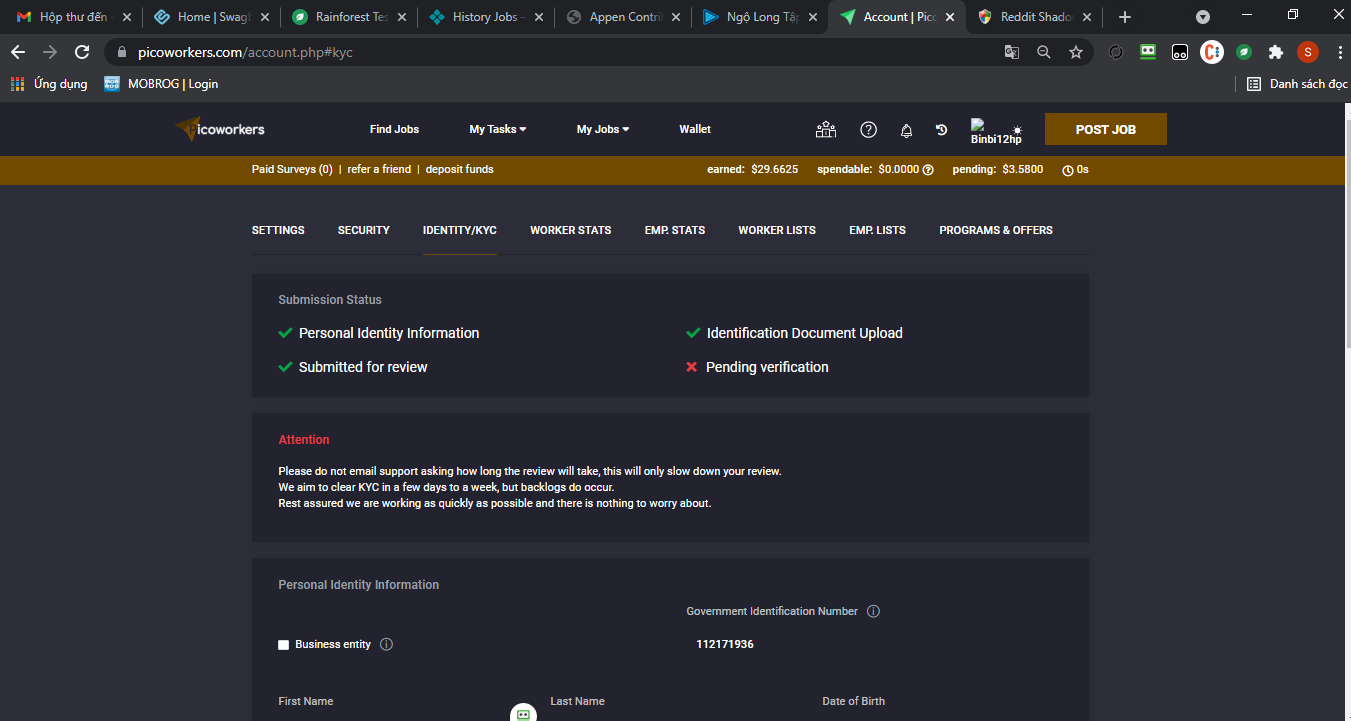Click the spendable balance help icon
1351x721 pixels.
928,170
